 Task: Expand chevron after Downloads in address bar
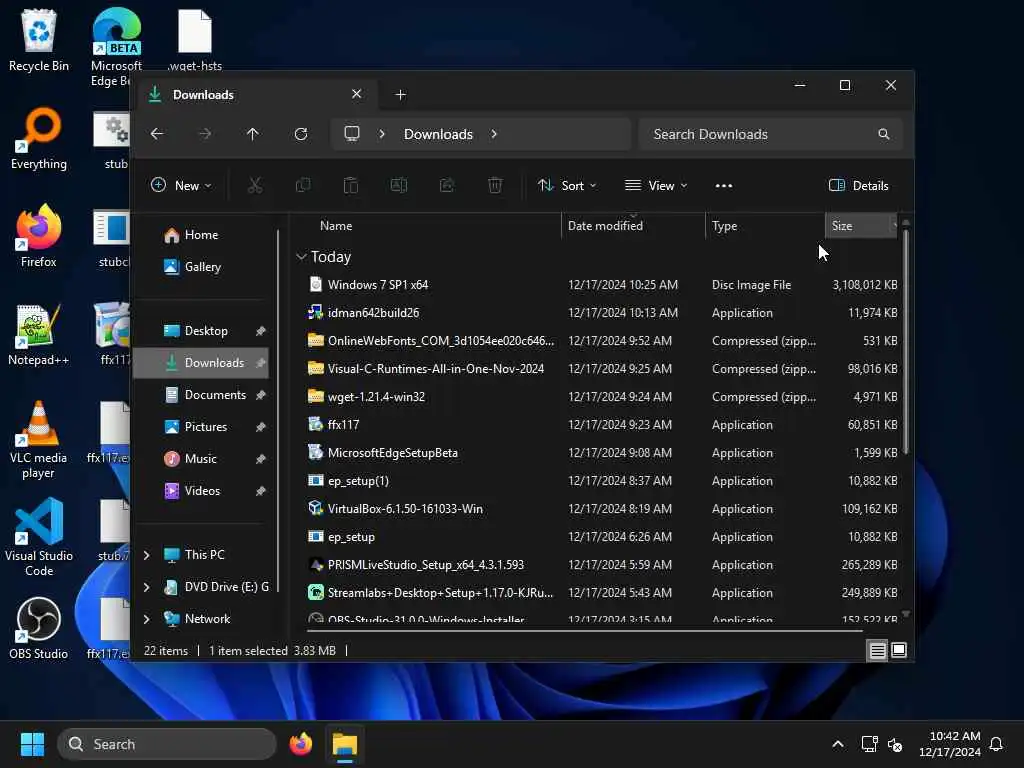pos(494,134)
